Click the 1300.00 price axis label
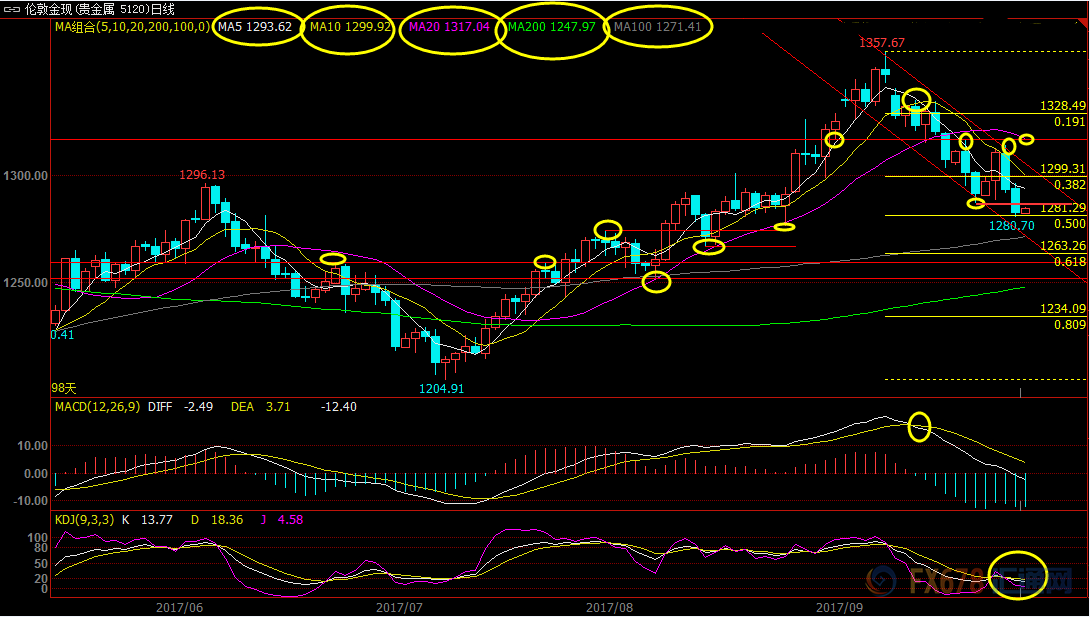This screenshot has height=617, width=1090. pos(26,176)
